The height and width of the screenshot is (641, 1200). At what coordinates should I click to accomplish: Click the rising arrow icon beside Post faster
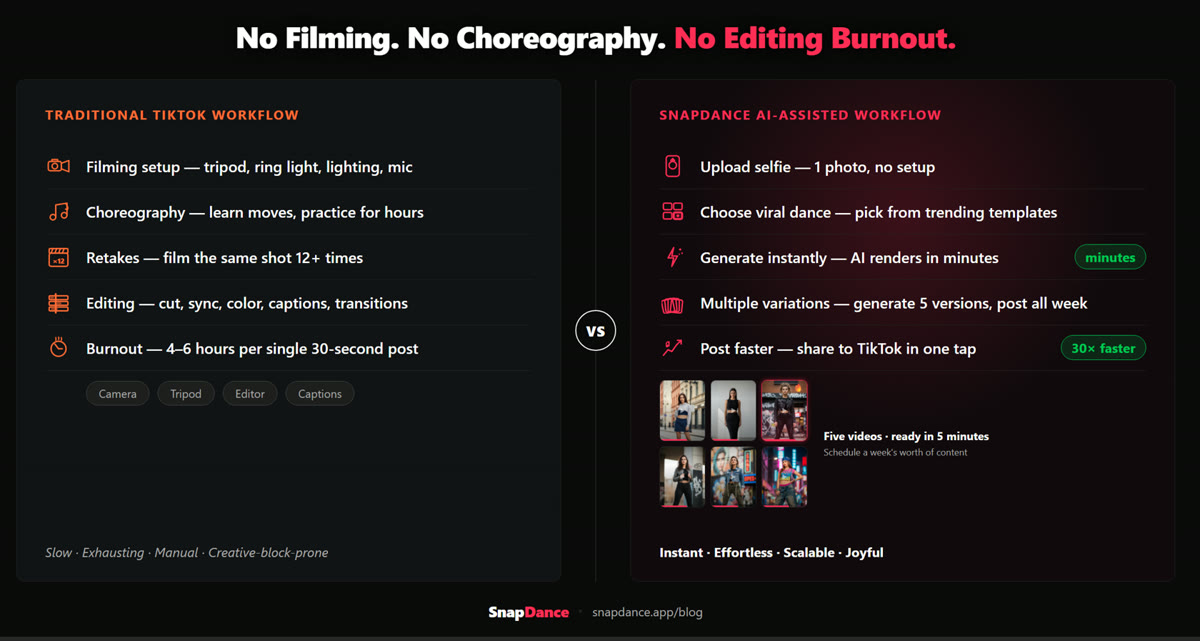click(673, 348)
